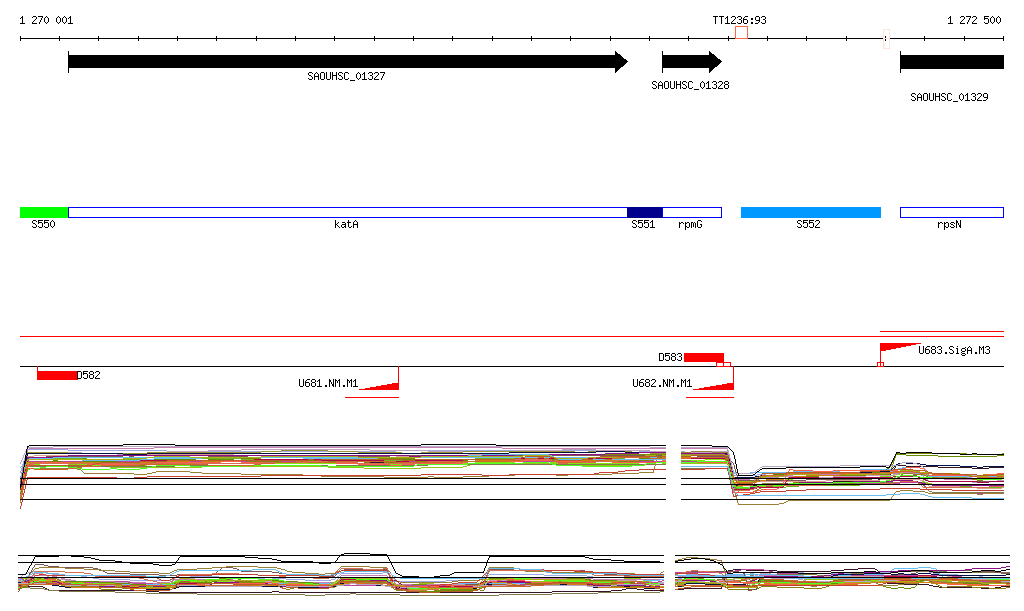1024x611 pixels.
Task: Click the U682.NM.M1 upshift triangle
Action: coord(714,386)
